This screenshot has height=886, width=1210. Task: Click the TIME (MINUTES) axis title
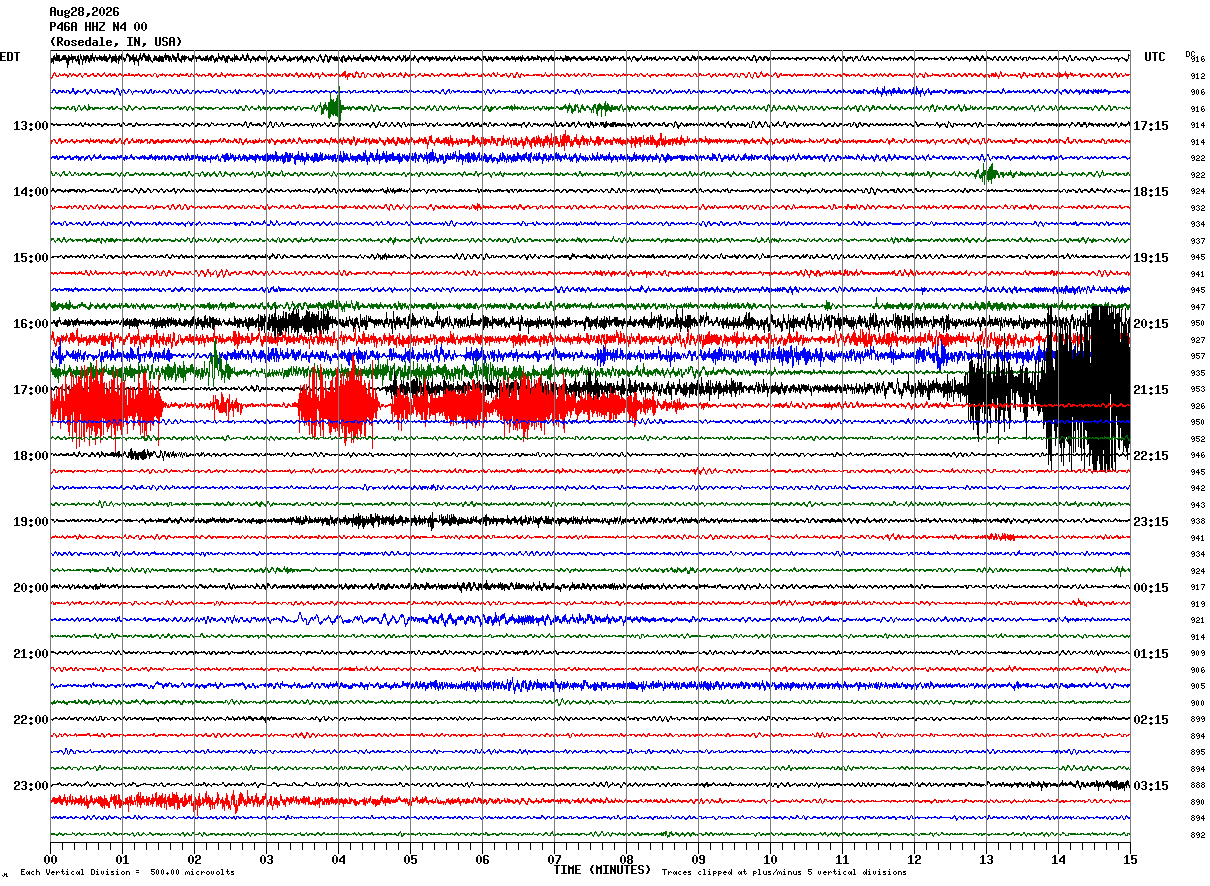click(x=602, y=870)
